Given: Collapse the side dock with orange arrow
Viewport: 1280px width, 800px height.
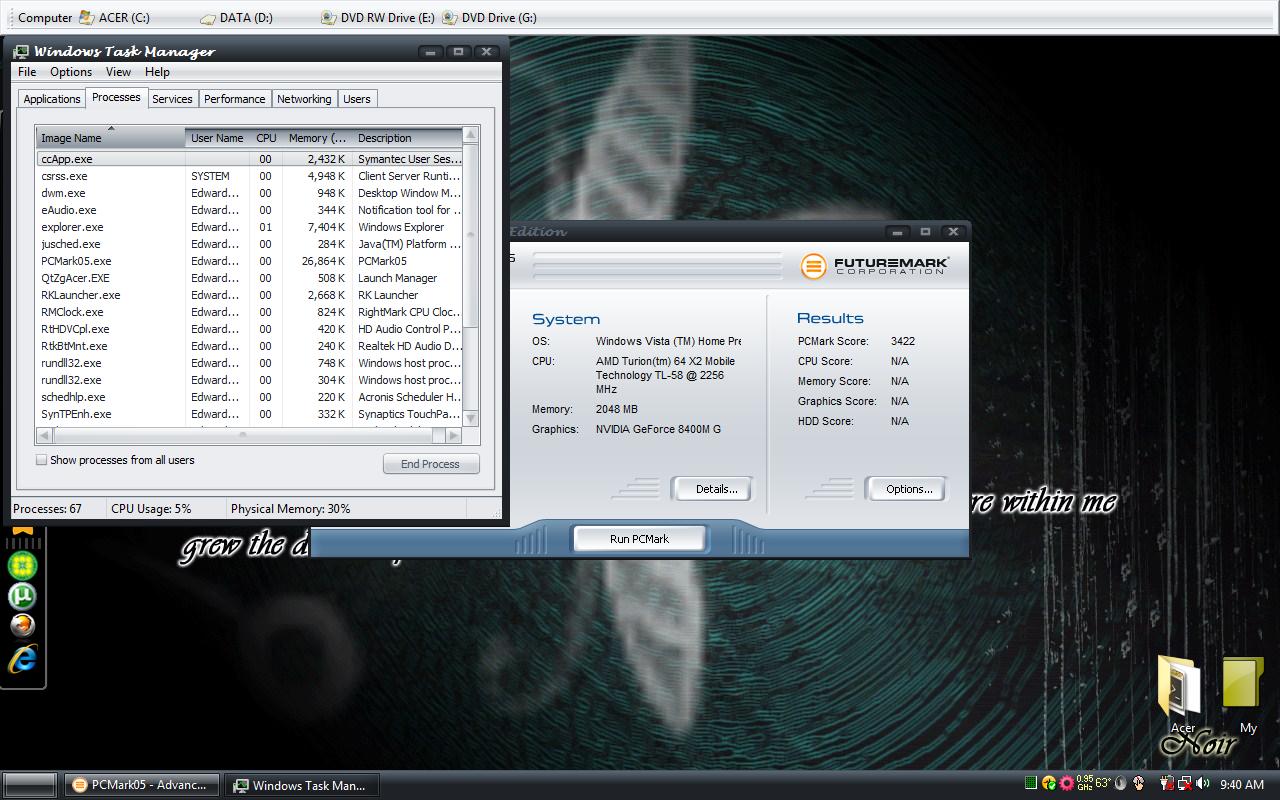Looking at the screenshot, I should click(23, 530).
